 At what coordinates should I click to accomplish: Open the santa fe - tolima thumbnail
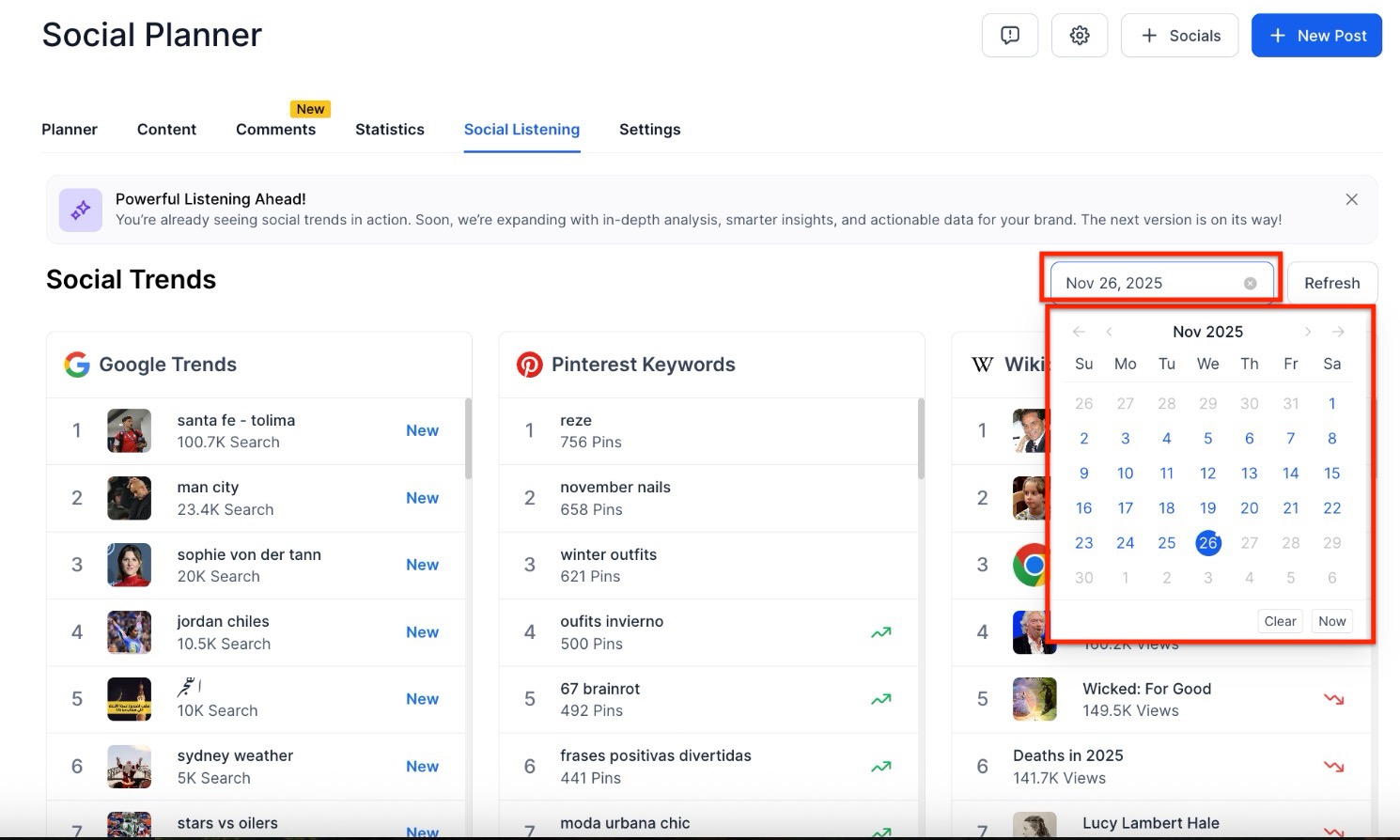click(129, 431)
